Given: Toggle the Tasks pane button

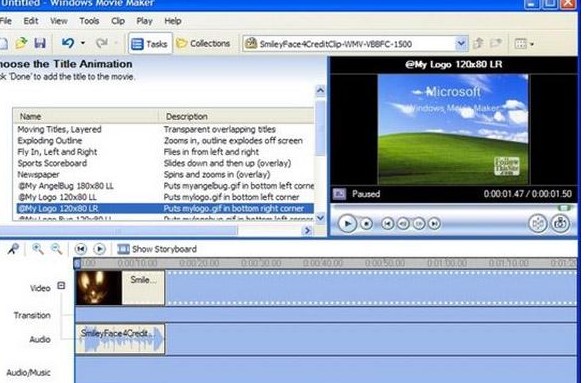Looking at the screenshot, I should click(x=150, y=44).
